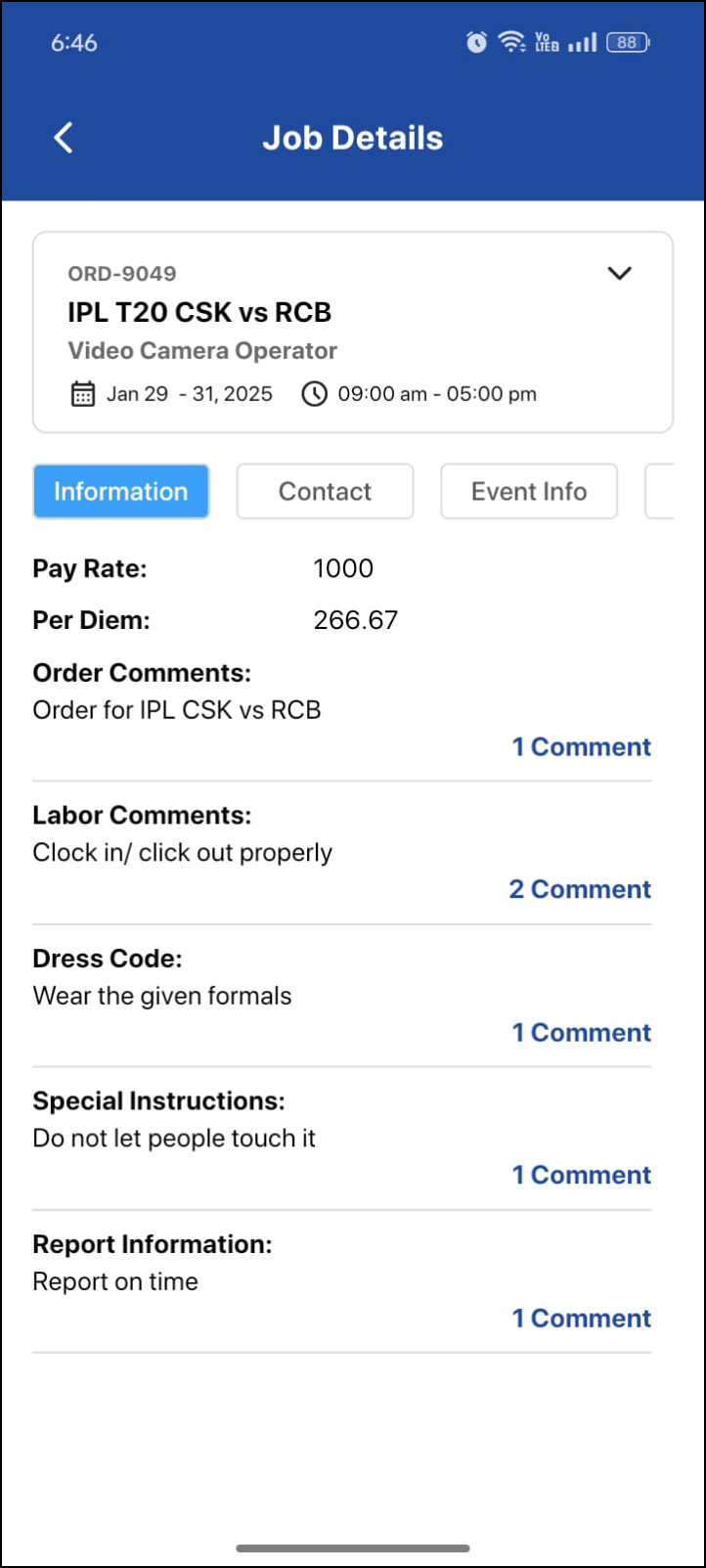
Task: Tap the VoLTE status icon
Action: [x=547, y=42]
